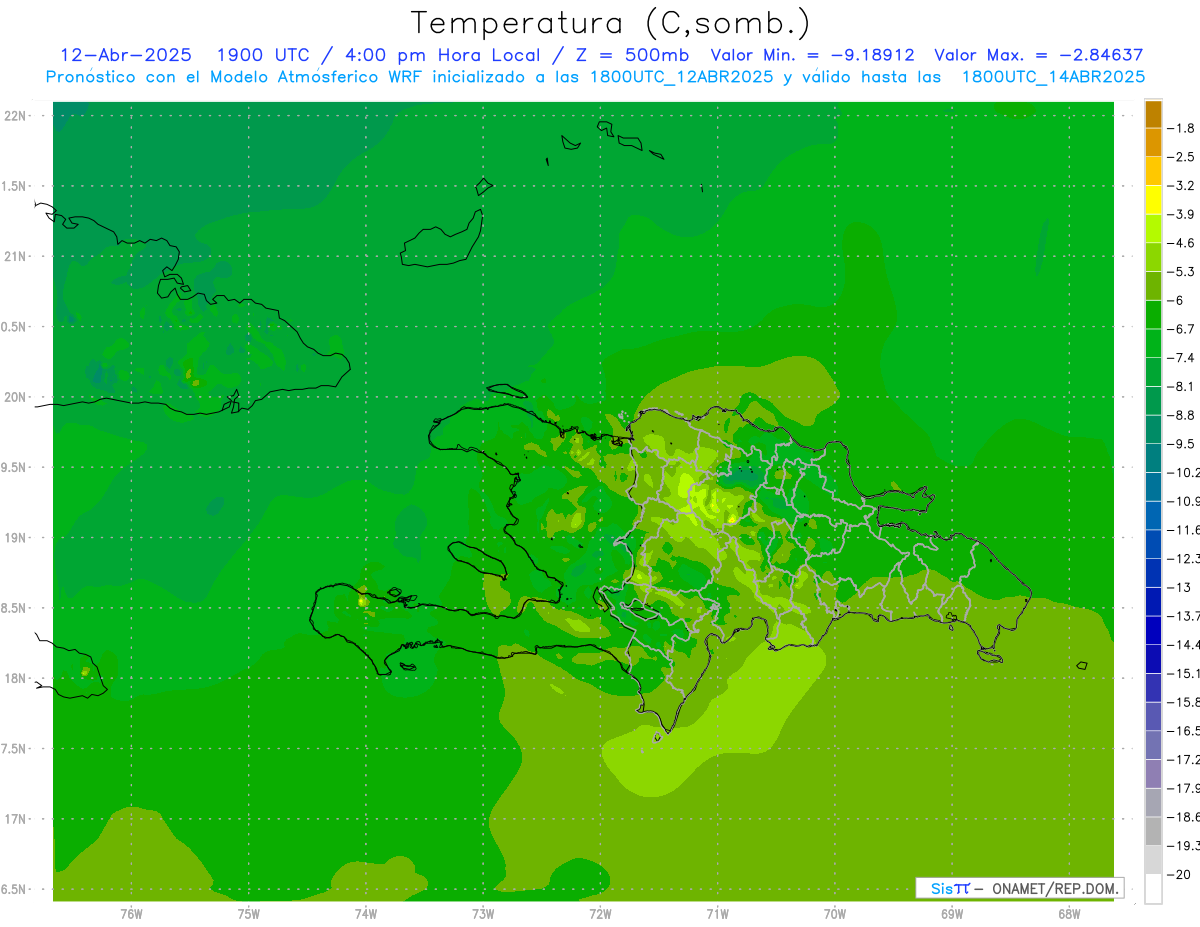Click the '-2.5' colorbar label

coord(1181,157)
